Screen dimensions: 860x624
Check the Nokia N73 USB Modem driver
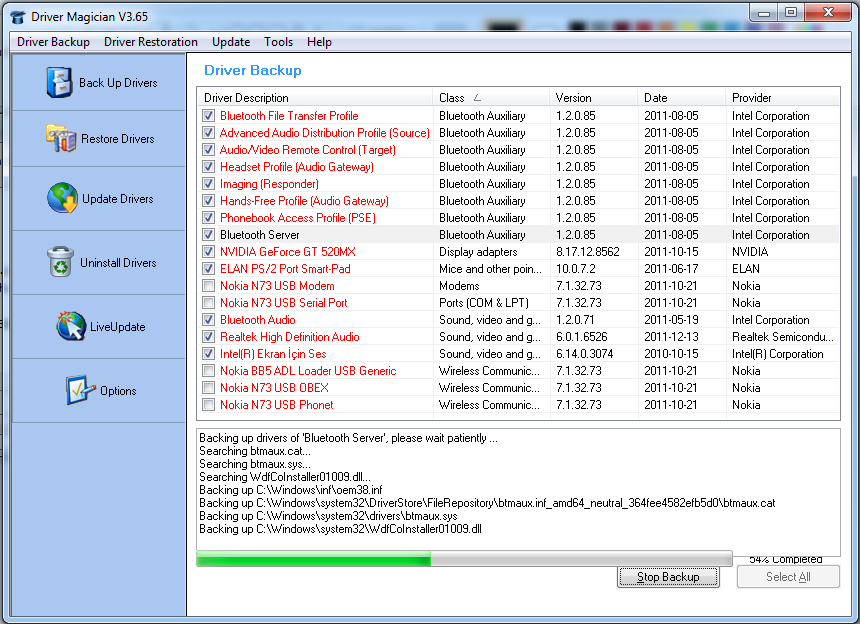point(208,286)
